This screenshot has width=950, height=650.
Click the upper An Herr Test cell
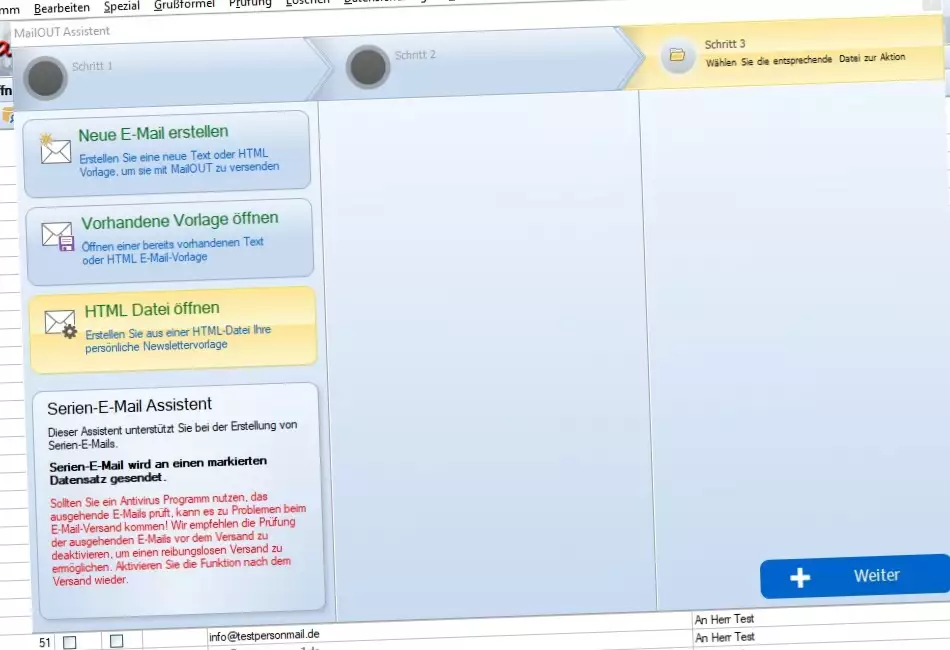(x=724, y=619)
